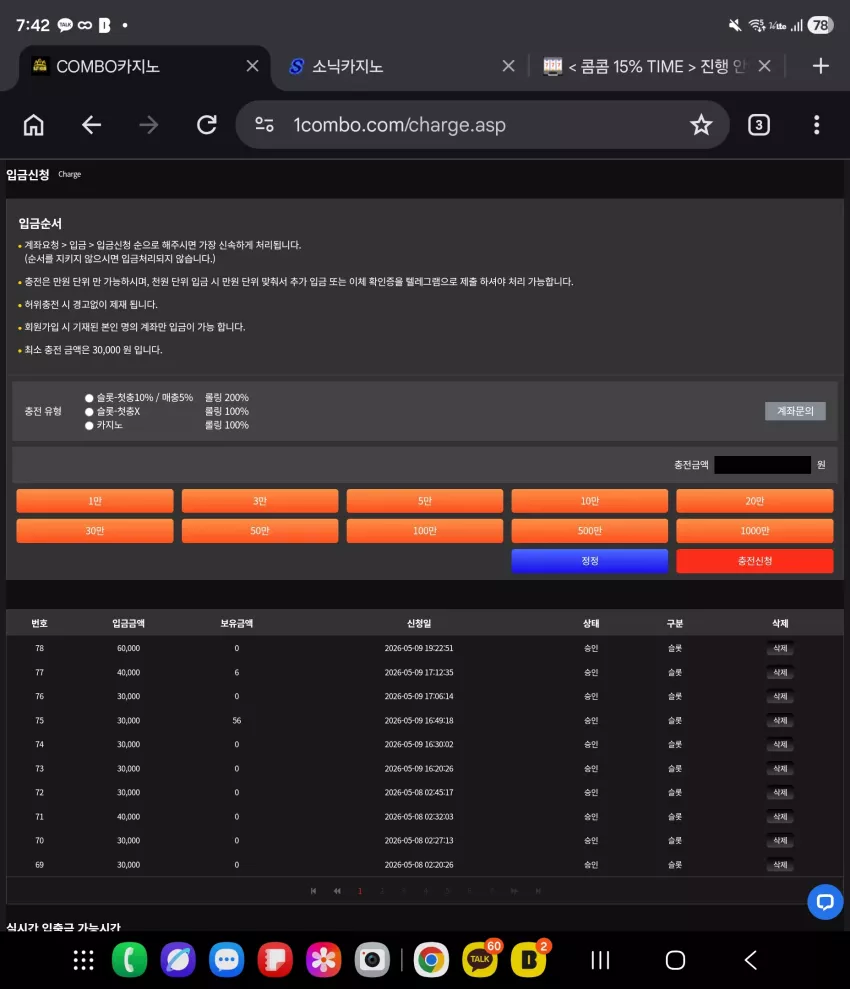
Task: Open the blue Messages app
Action: (x=226, y=960)
